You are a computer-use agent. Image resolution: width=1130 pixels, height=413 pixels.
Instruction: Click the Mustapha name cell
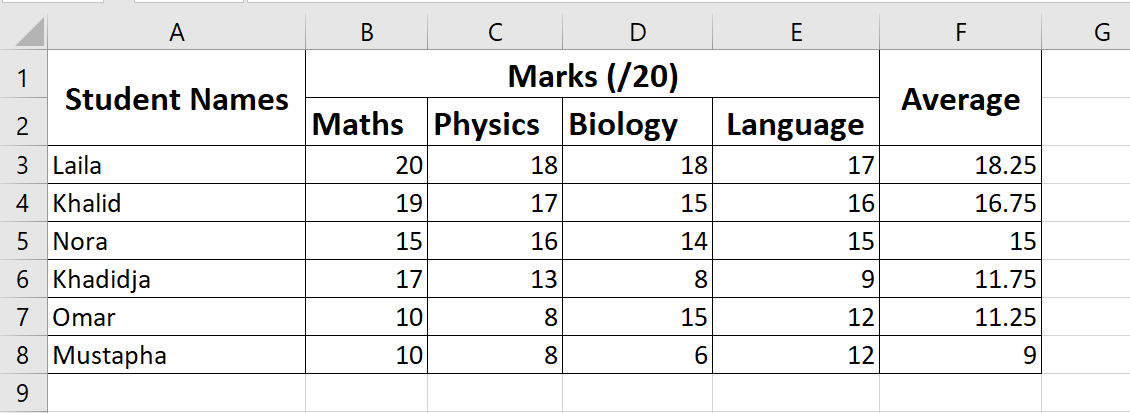(x=176, y=355)
